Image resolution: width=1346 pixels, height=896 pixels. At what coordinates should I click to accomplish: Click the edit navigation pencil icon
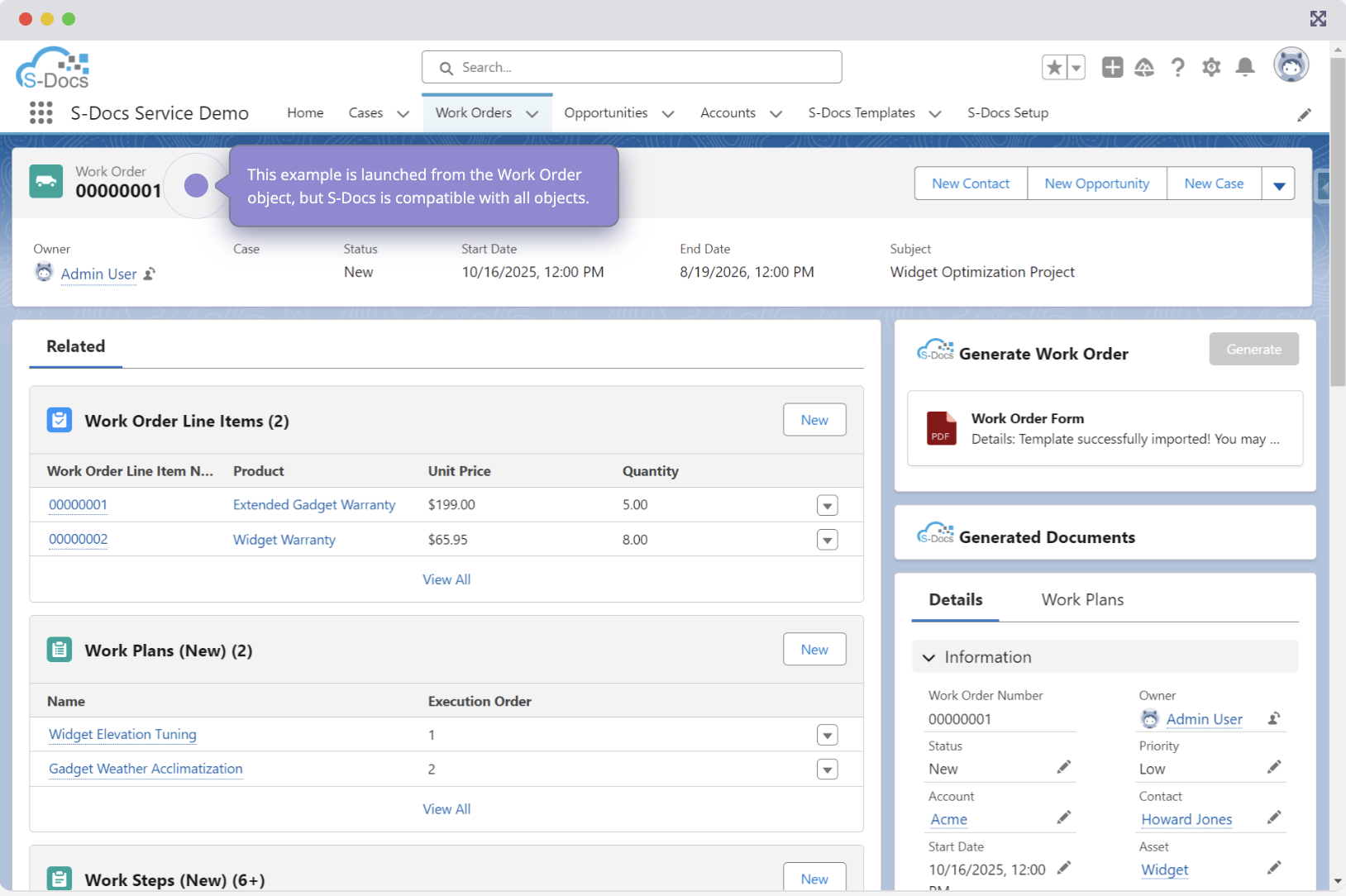click(x=1304, y=115)
